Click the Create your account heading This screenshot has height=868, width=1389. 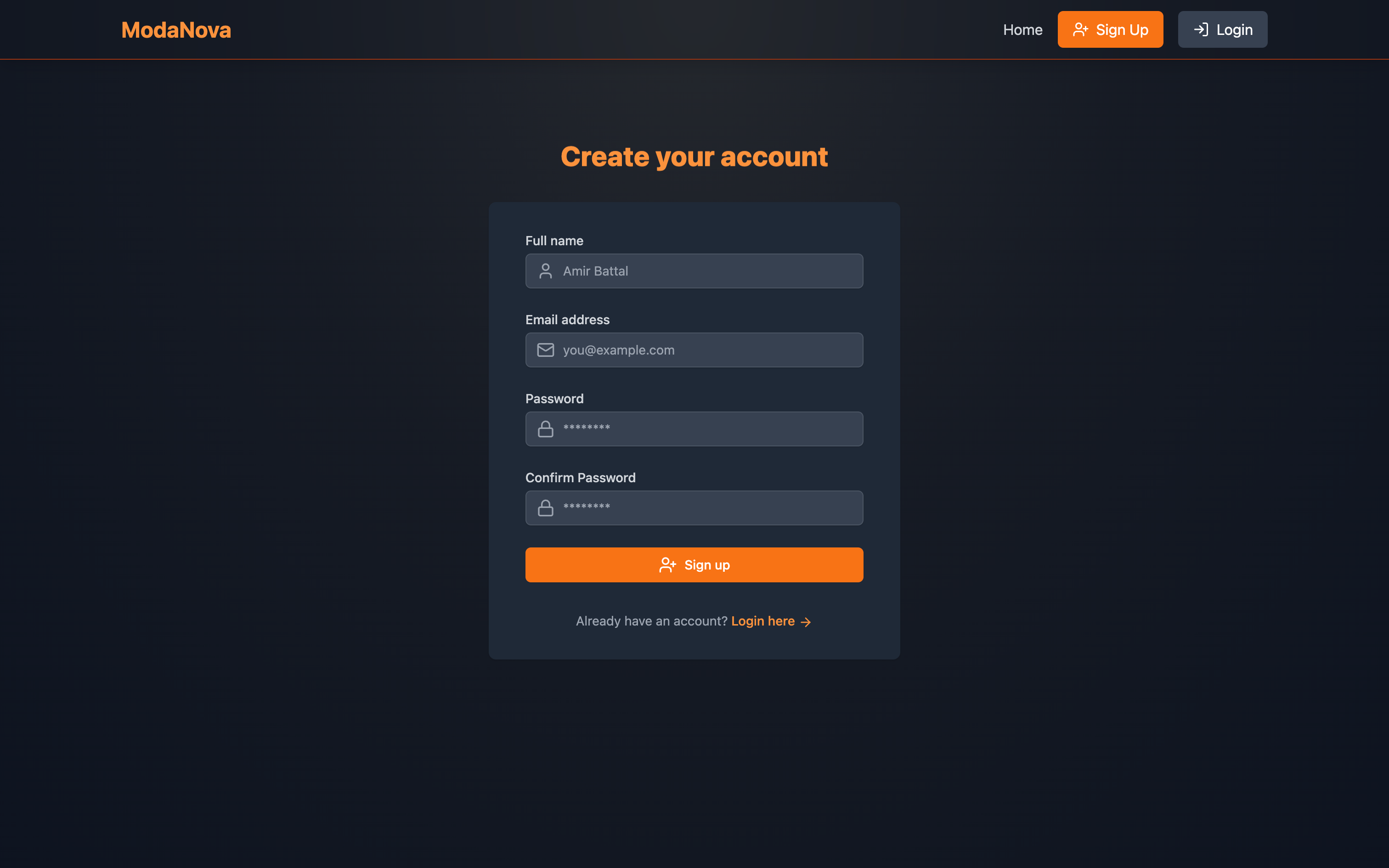tap(694, 157)
